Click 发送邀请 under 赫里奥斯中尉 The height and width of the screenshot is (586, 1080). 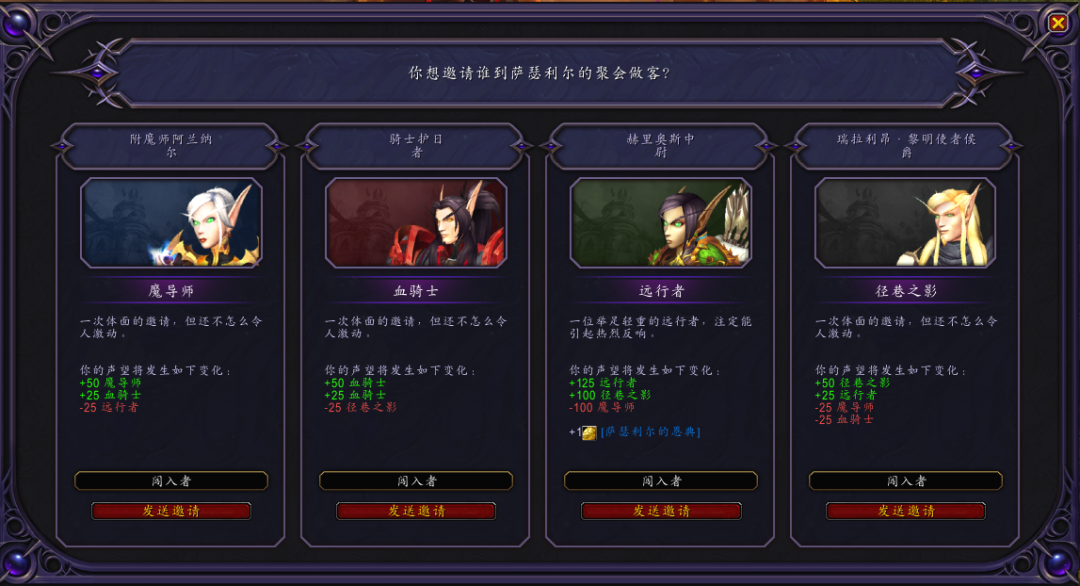tap(661, 511)
